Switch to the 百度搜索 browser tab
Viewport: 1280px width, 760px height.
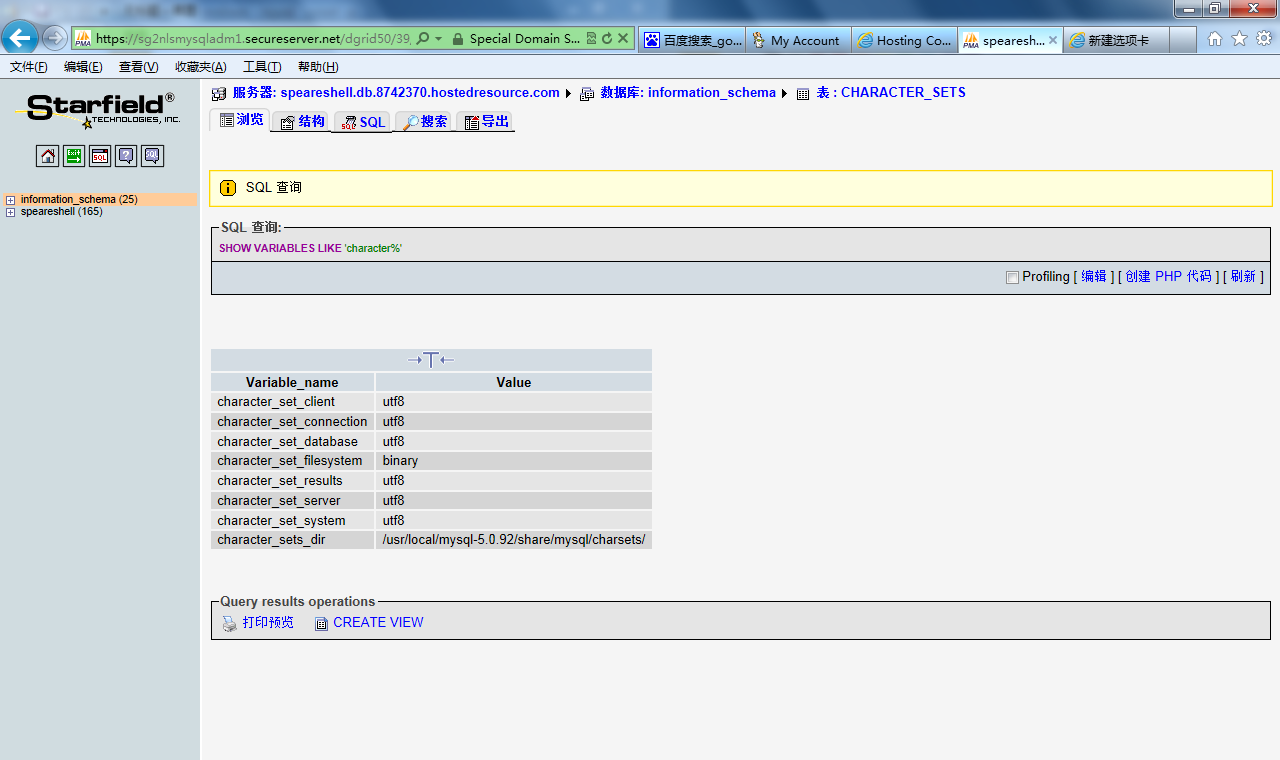click(x=692, y=40)
